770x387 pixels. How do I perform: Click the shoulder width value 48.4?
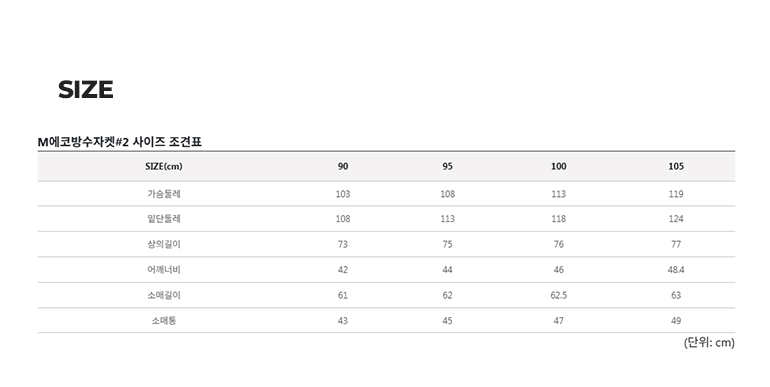pos(676,270)
